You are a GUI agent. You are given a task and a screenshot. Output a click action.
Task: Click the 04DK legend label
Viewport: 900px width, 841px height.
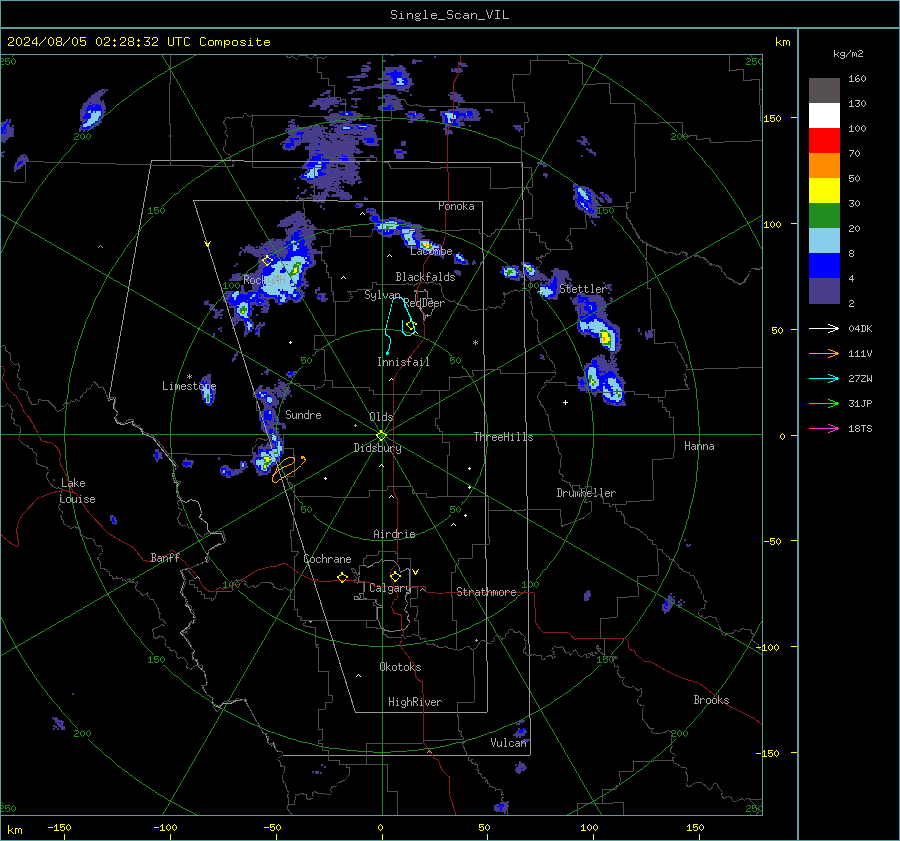point(860,328)
